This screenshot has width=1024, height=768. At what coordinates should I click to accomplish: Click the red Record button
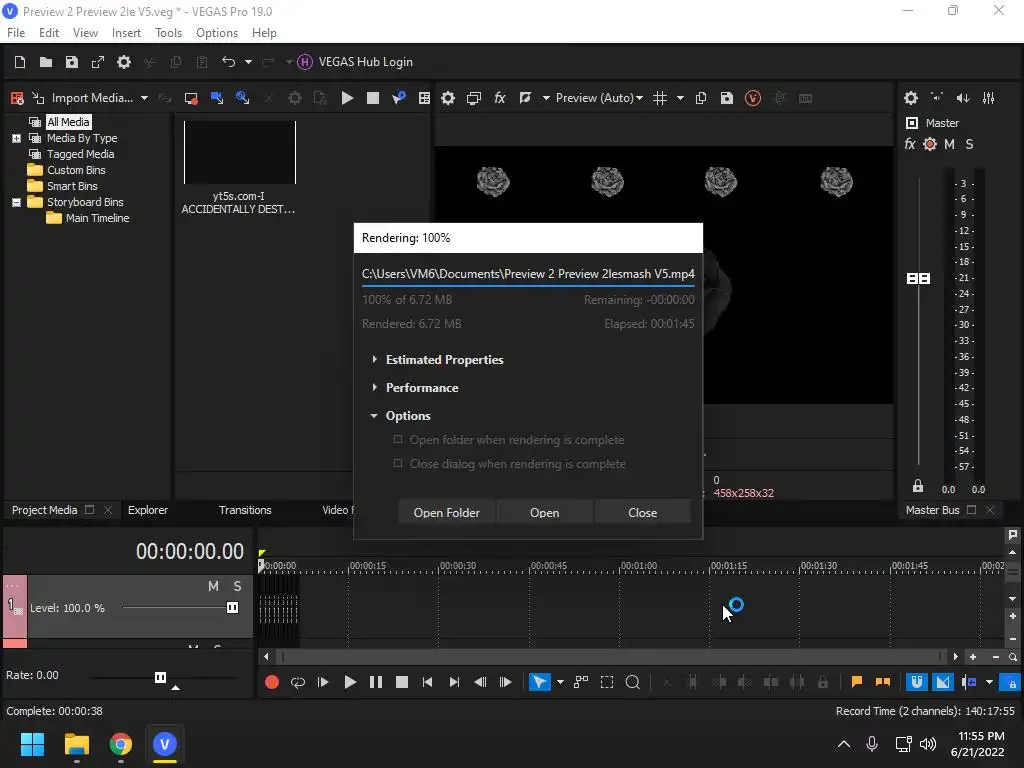tap(272, 682)
